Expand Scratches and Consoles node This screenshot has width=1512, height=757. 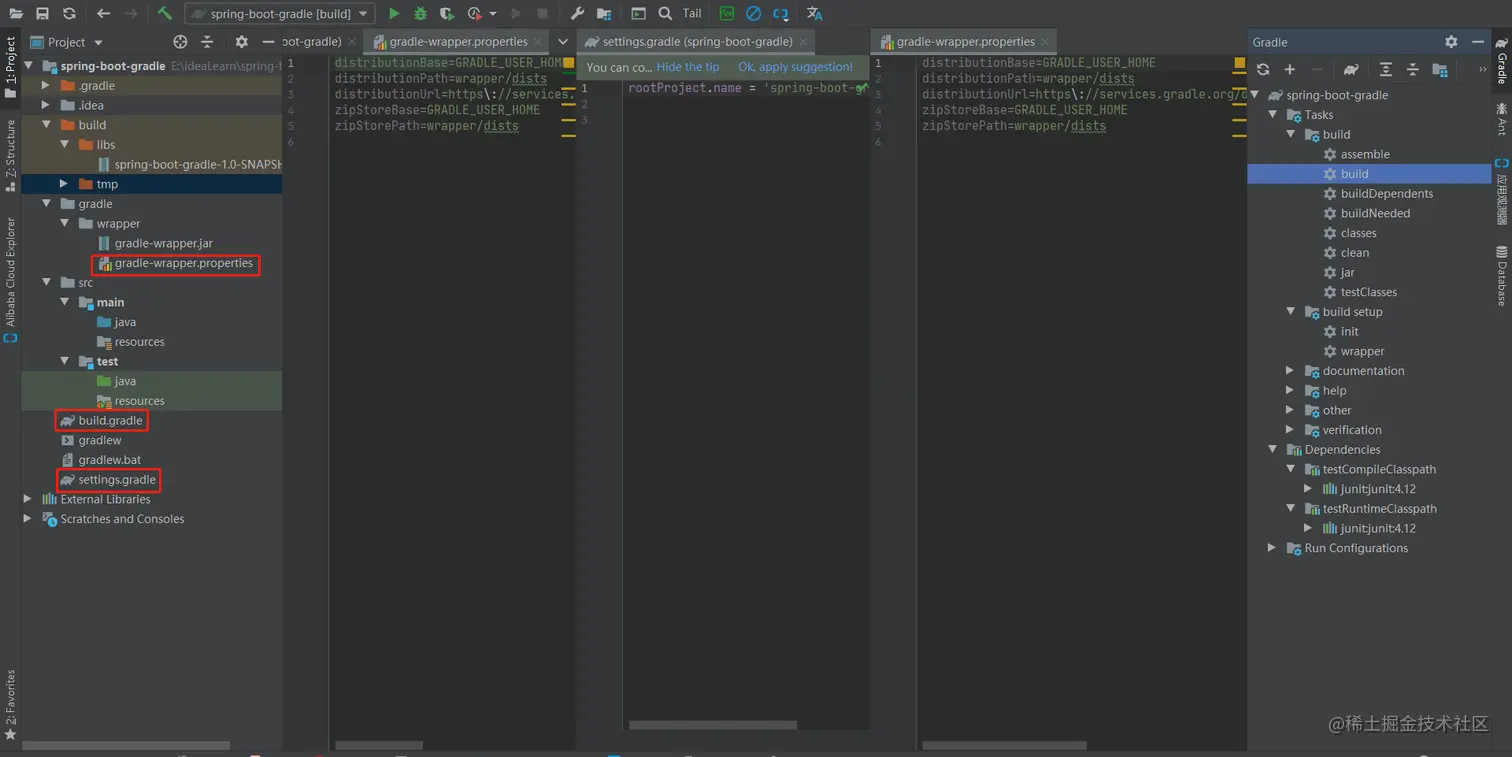[x=28, y=519]
